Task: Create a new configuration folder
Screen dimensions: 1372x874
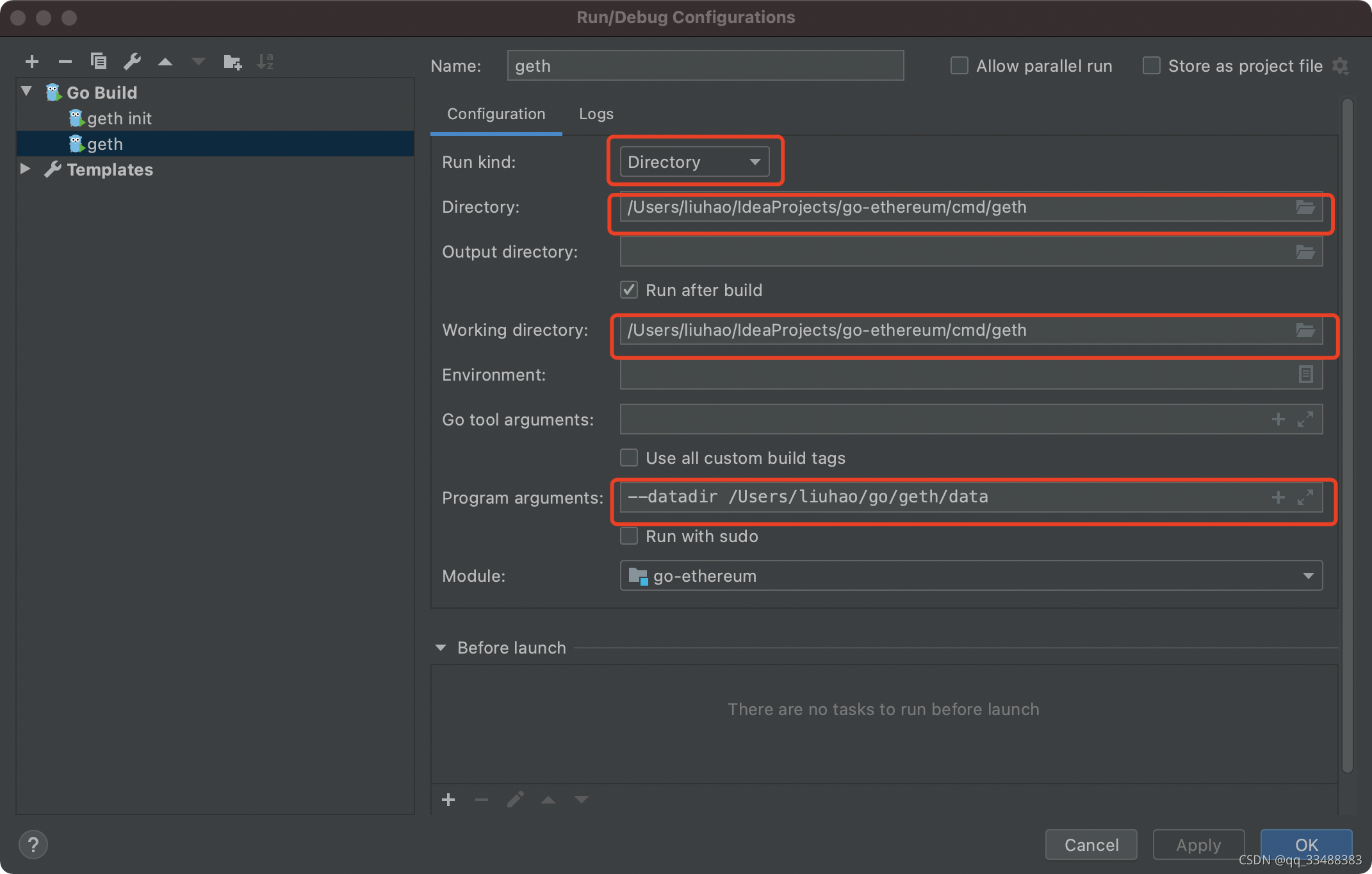Action: 232,62
